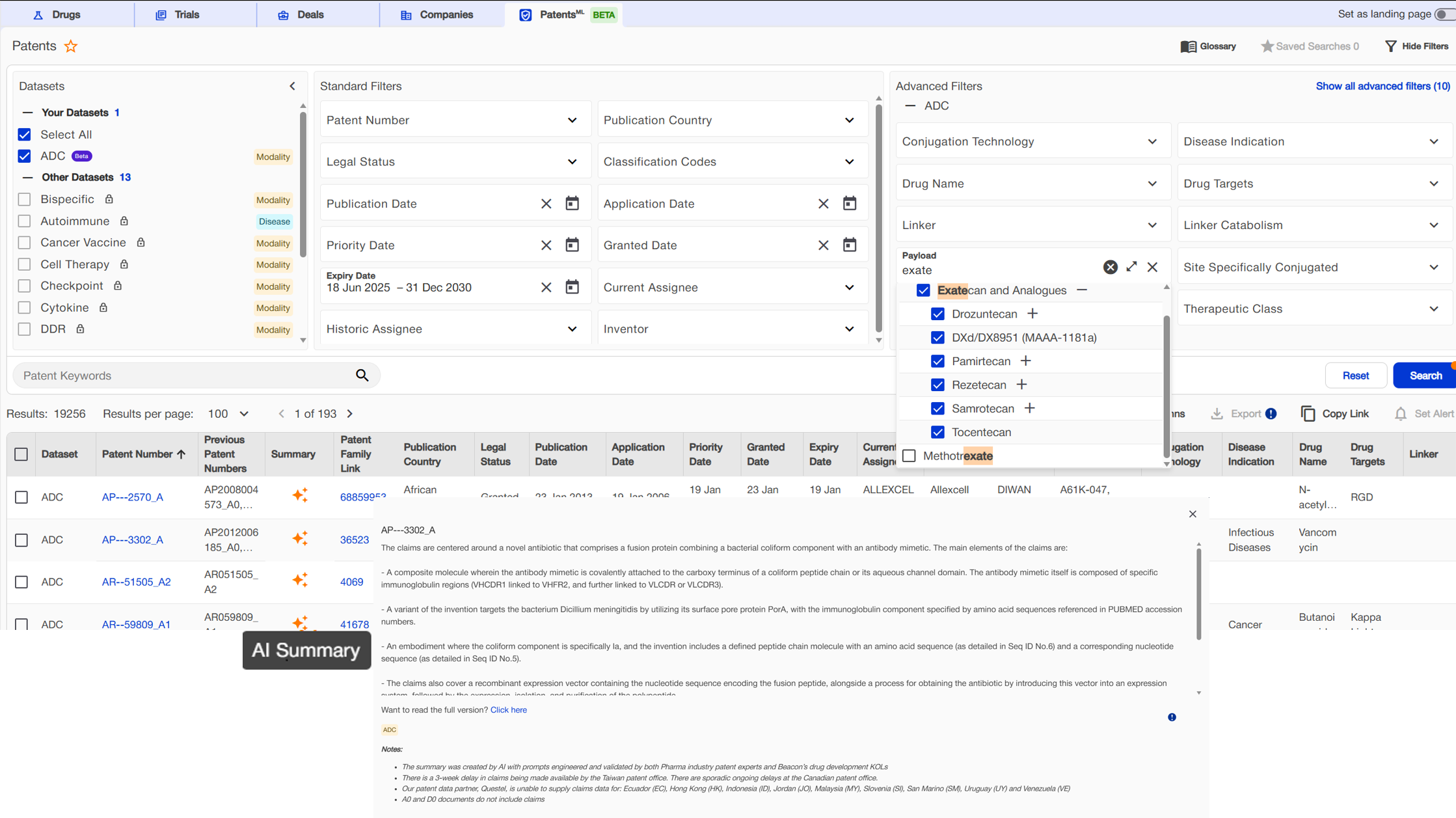Open calendar picker for Publication Date
Screen dimensions: 1456x818
coord(572,204)
